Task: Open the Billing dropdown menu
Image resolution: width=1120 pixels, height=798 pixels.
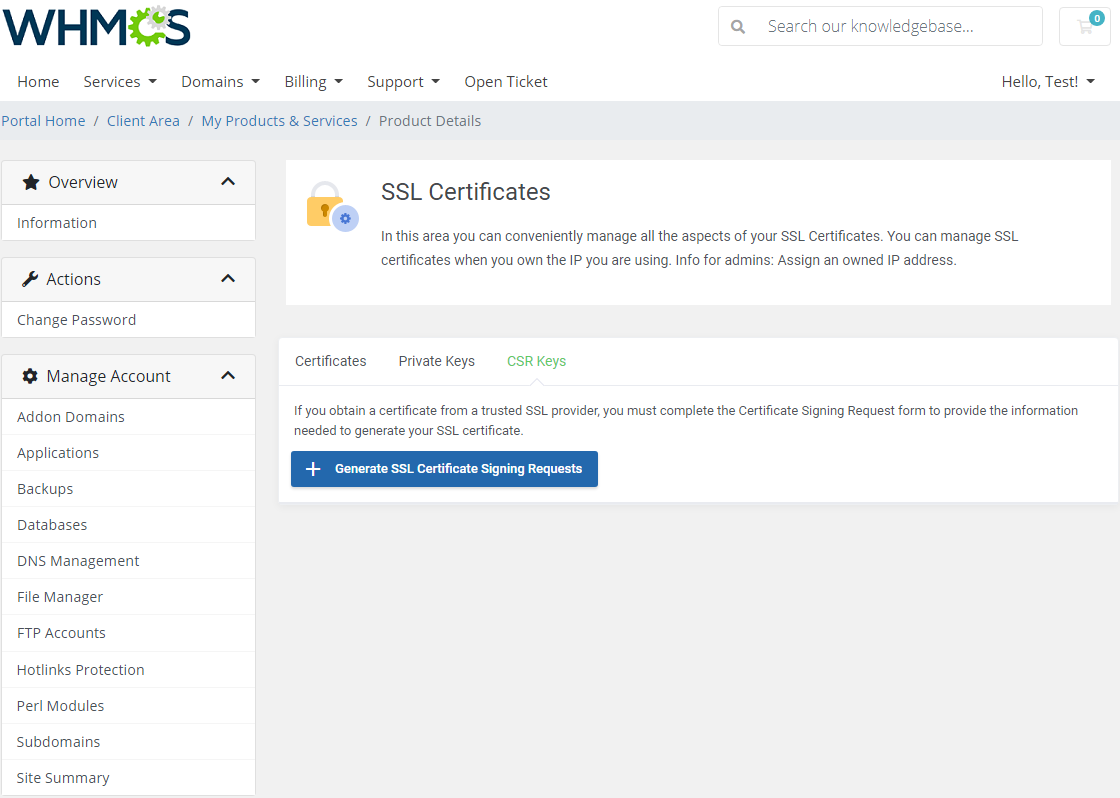Action: pyautogui.click(x=314, y=81)
